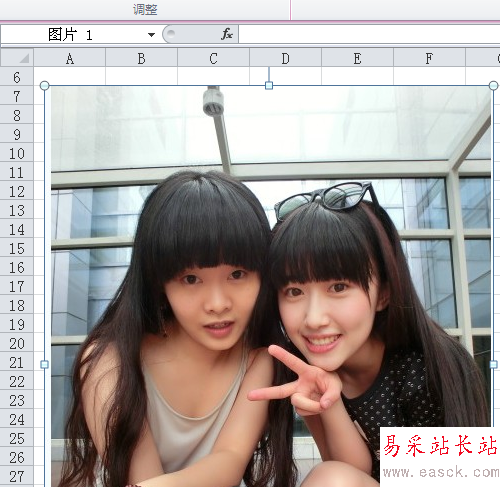This screenshot has width=500, height=487.
Task: Select column E header
Action: point(358,58)
